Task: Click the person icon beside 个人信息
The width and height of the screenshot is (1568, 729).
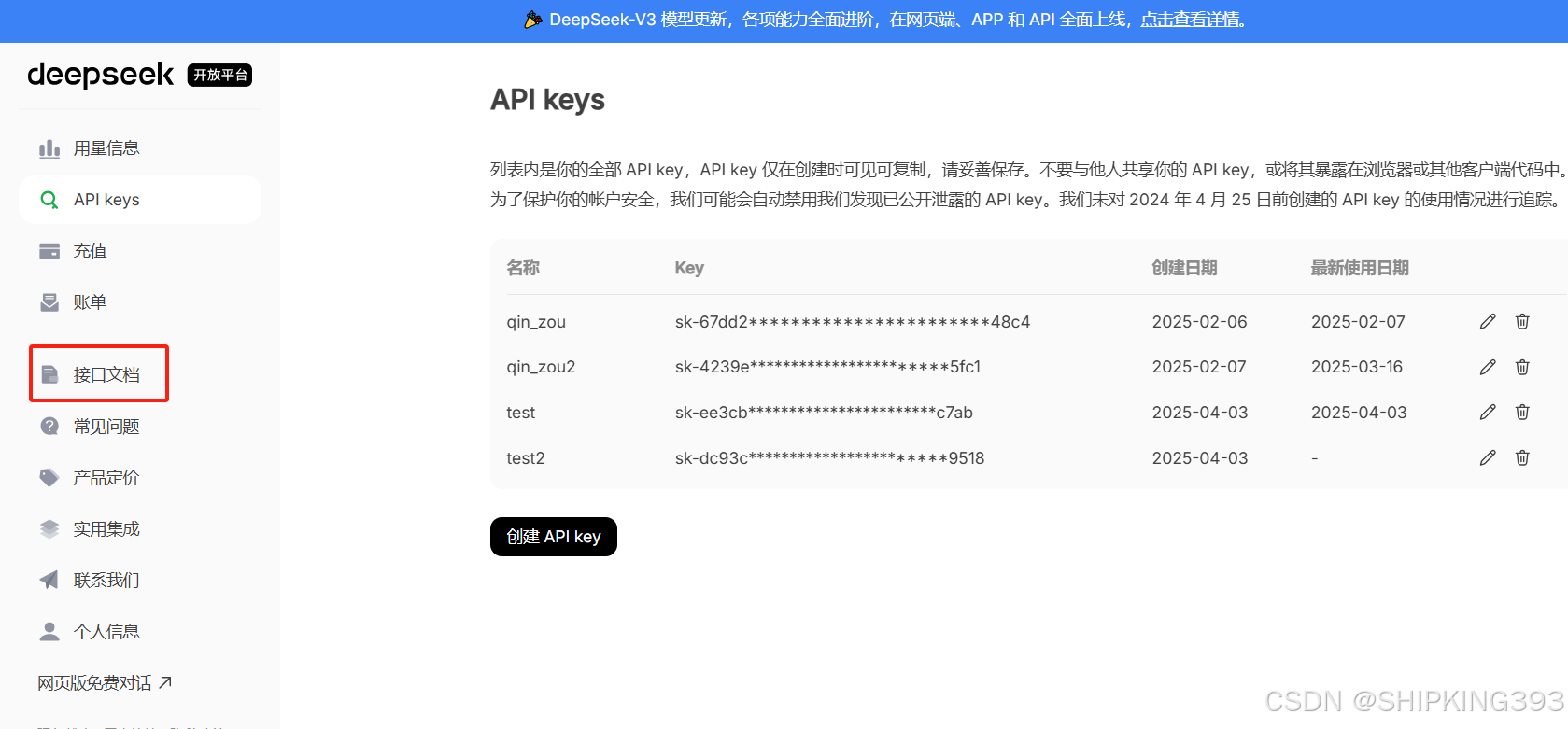Action: point(49,632)
